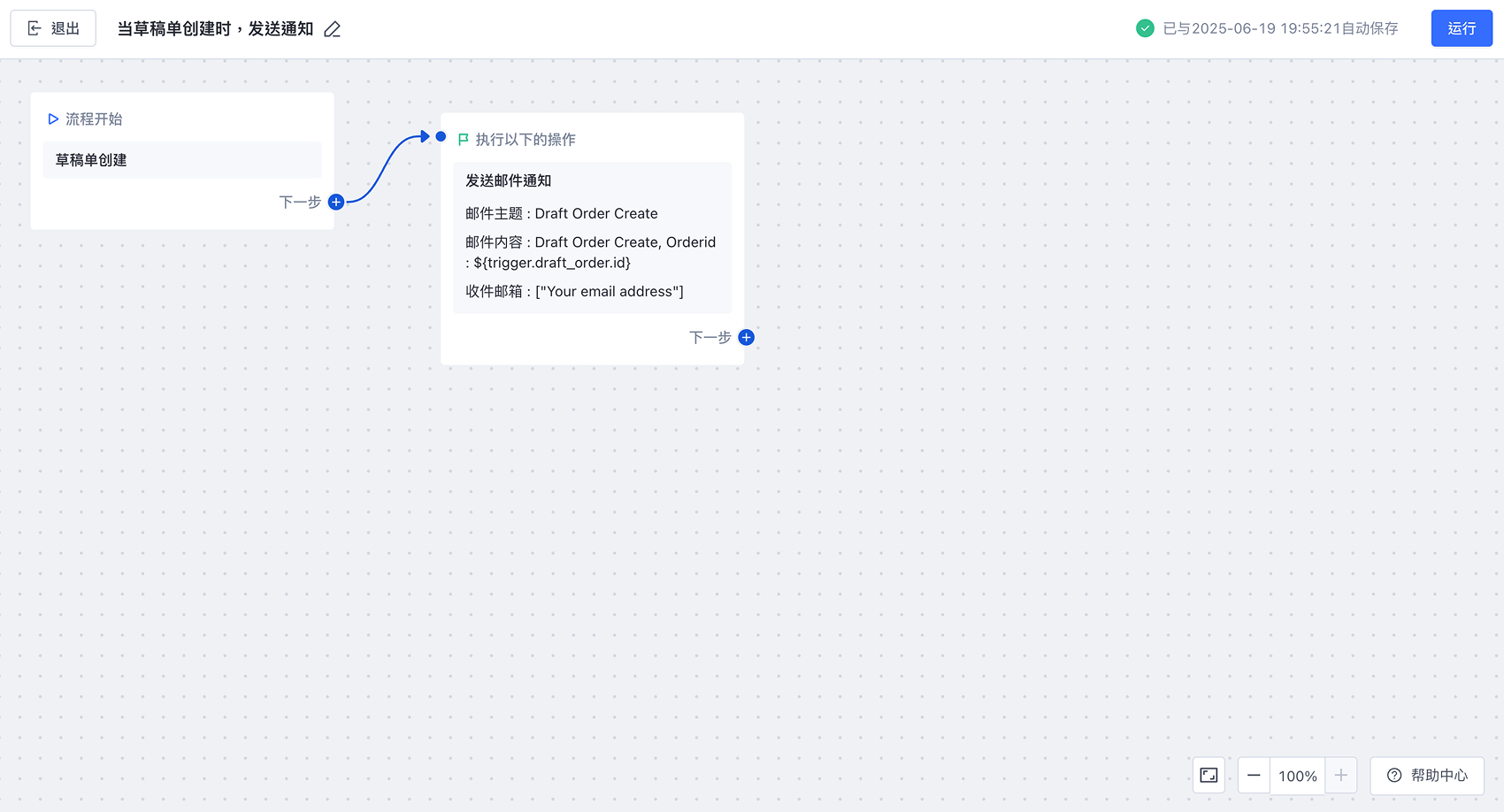The width and height of the screenshot is (1504, 812).
Task: Click the flag icon beside 执行以下的操作
Action: coord(463,140)
